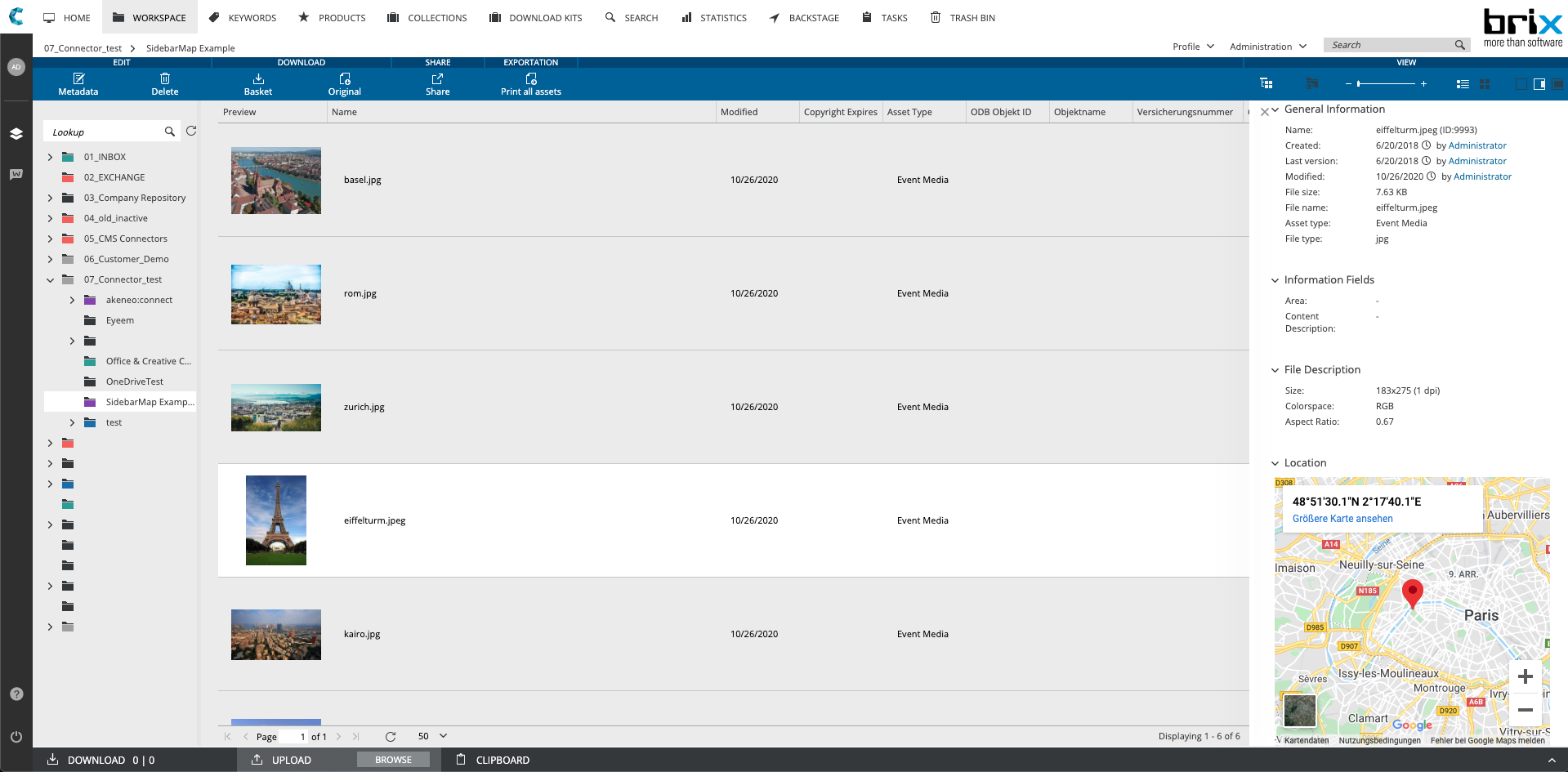Click the tree structure view icon
Screen dimensions: 1568x772
point(1266,83)
